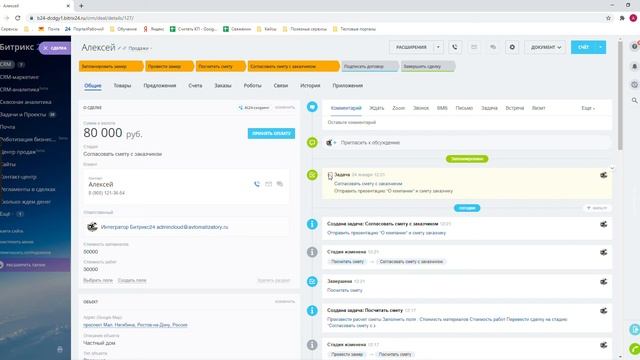This screenshot has height=360, width=640.
Task: Click the info icon beside Создана задача: Посчитать смету
Action: click(x=312, y=311)
